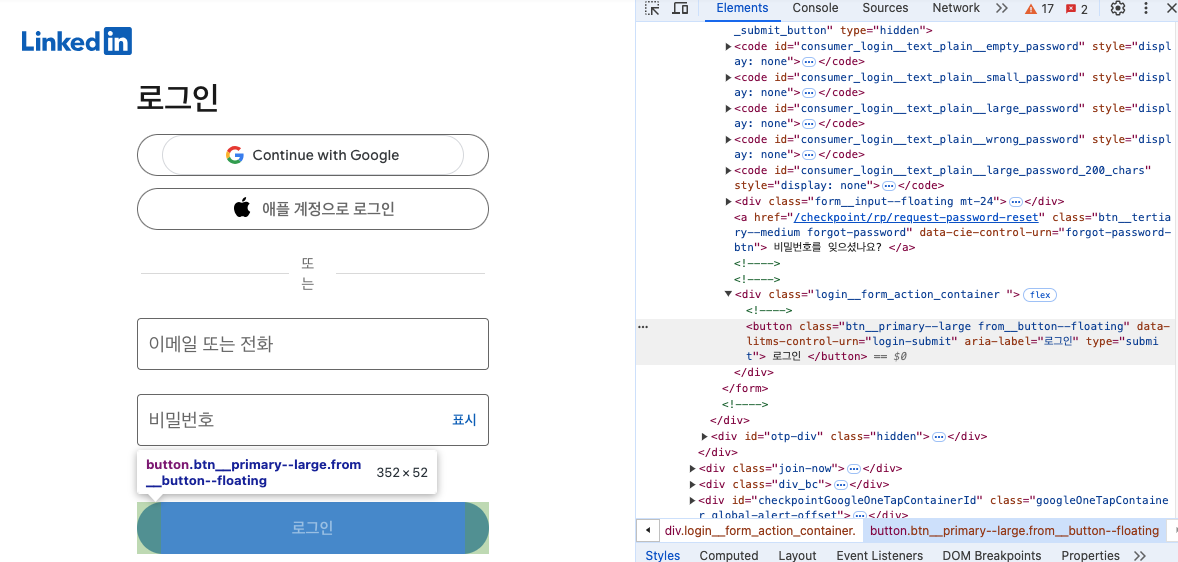Screen dimensions: 1178x562
Task: Click ellipsis in the empty_password code node
Action: [x=809, y=62]
